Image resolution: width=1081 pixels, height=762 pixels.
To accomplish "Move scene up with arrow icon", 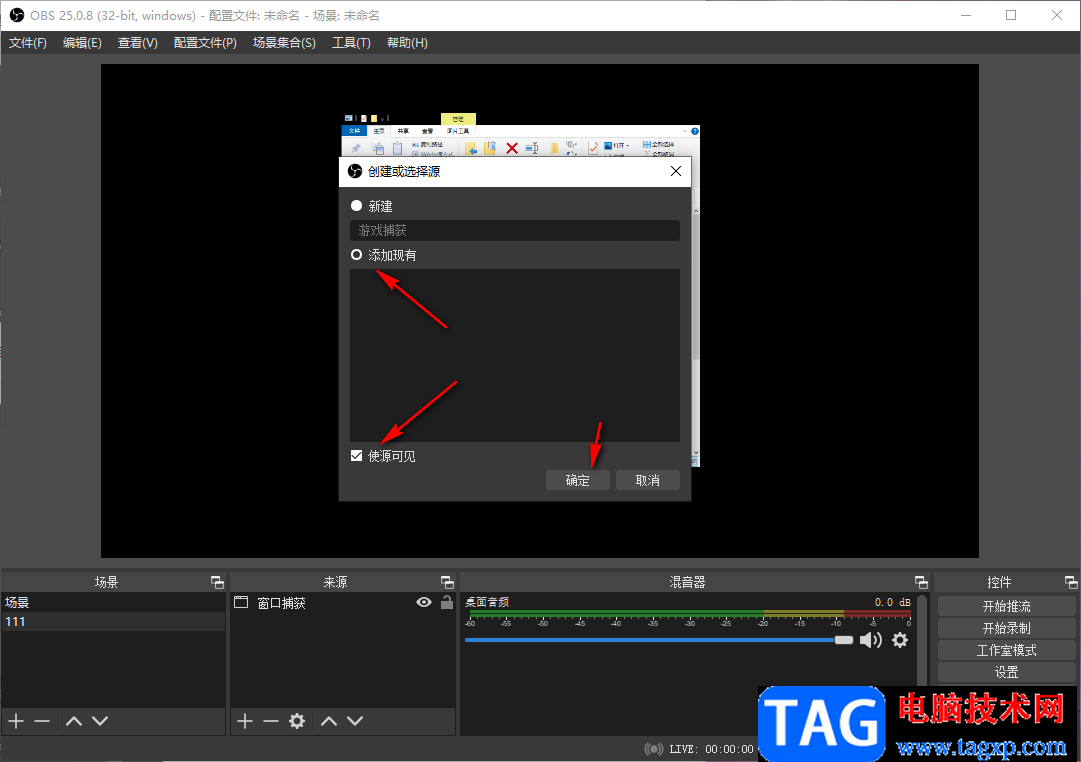I will coord(74,721).
